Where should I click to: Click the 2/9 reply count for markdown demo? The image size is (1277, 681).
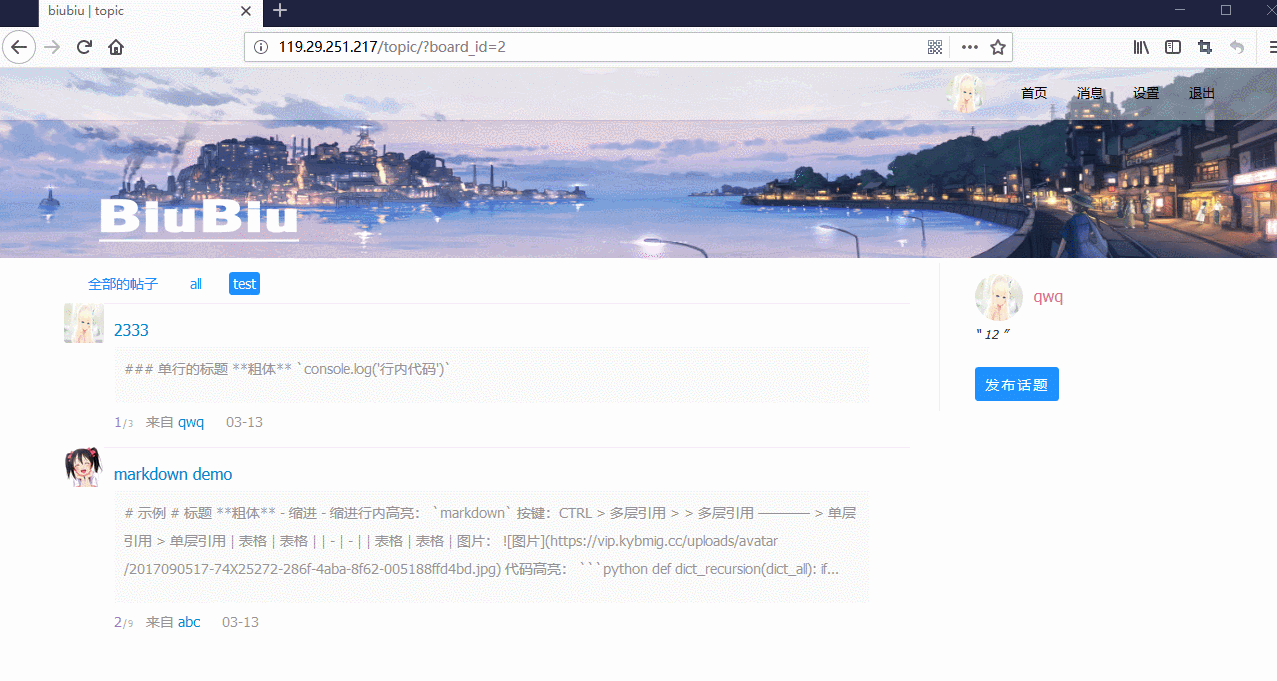pos(124,622)
